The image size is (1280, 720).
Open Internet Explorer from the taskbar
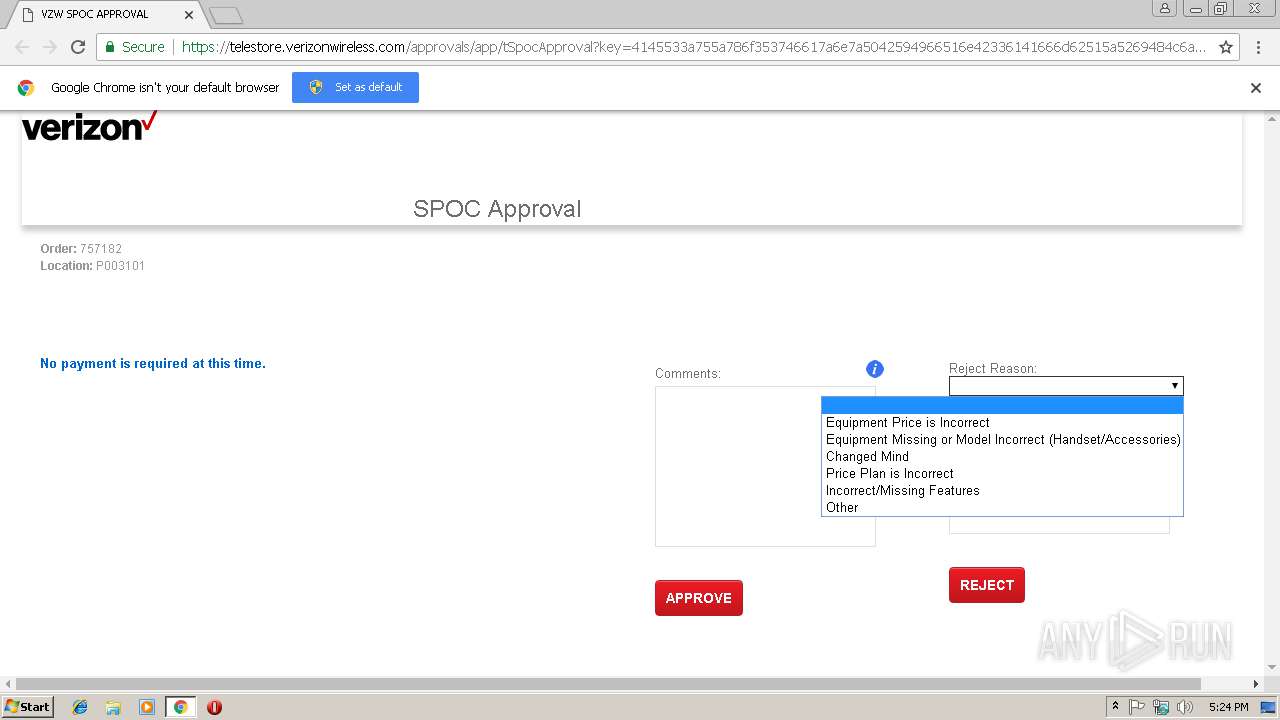click(x=80, y=707)
